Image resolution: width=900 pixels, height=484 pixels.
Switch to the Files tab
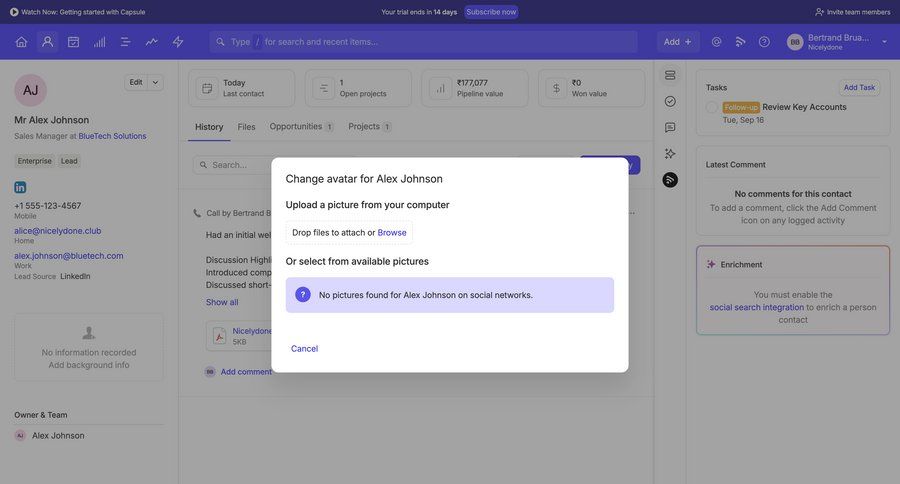pyautogui.click(x=246, y=127)
